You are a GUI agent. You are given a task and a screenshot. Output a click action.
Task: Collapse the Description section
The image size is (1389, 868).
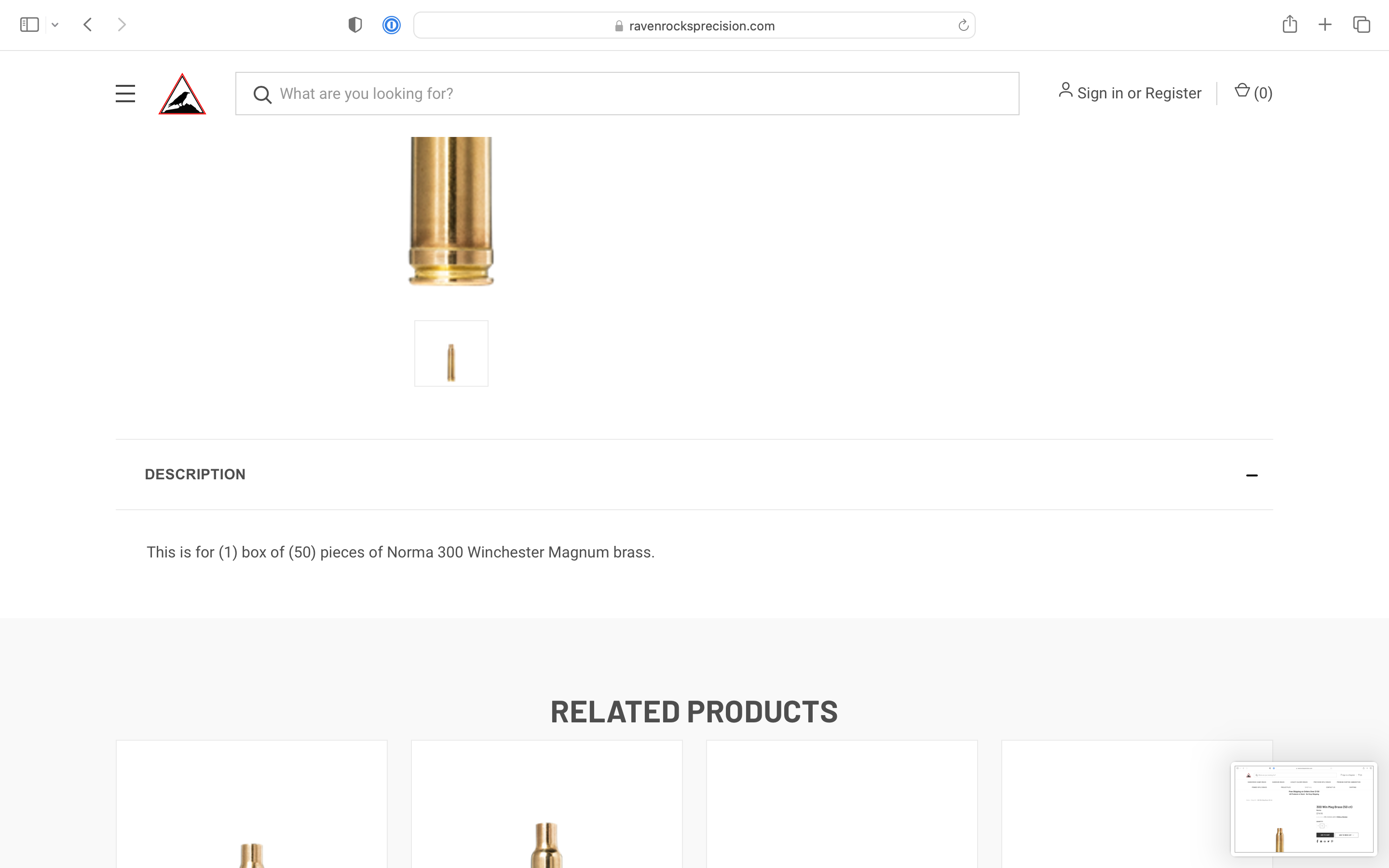[x=1251, y=475]
